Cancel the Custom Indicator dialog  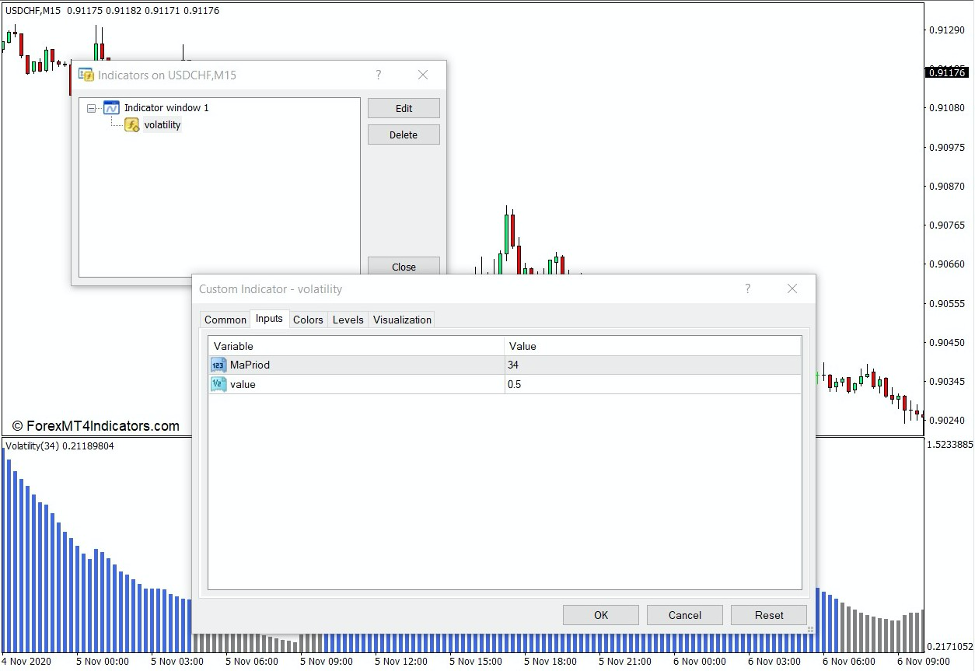pos(684,614)
